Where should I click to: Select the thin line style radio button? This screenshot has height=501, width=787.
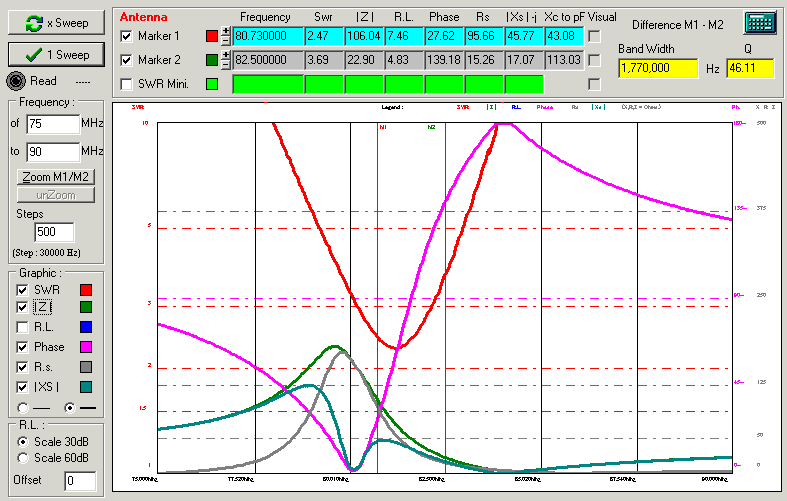[24, 407]
